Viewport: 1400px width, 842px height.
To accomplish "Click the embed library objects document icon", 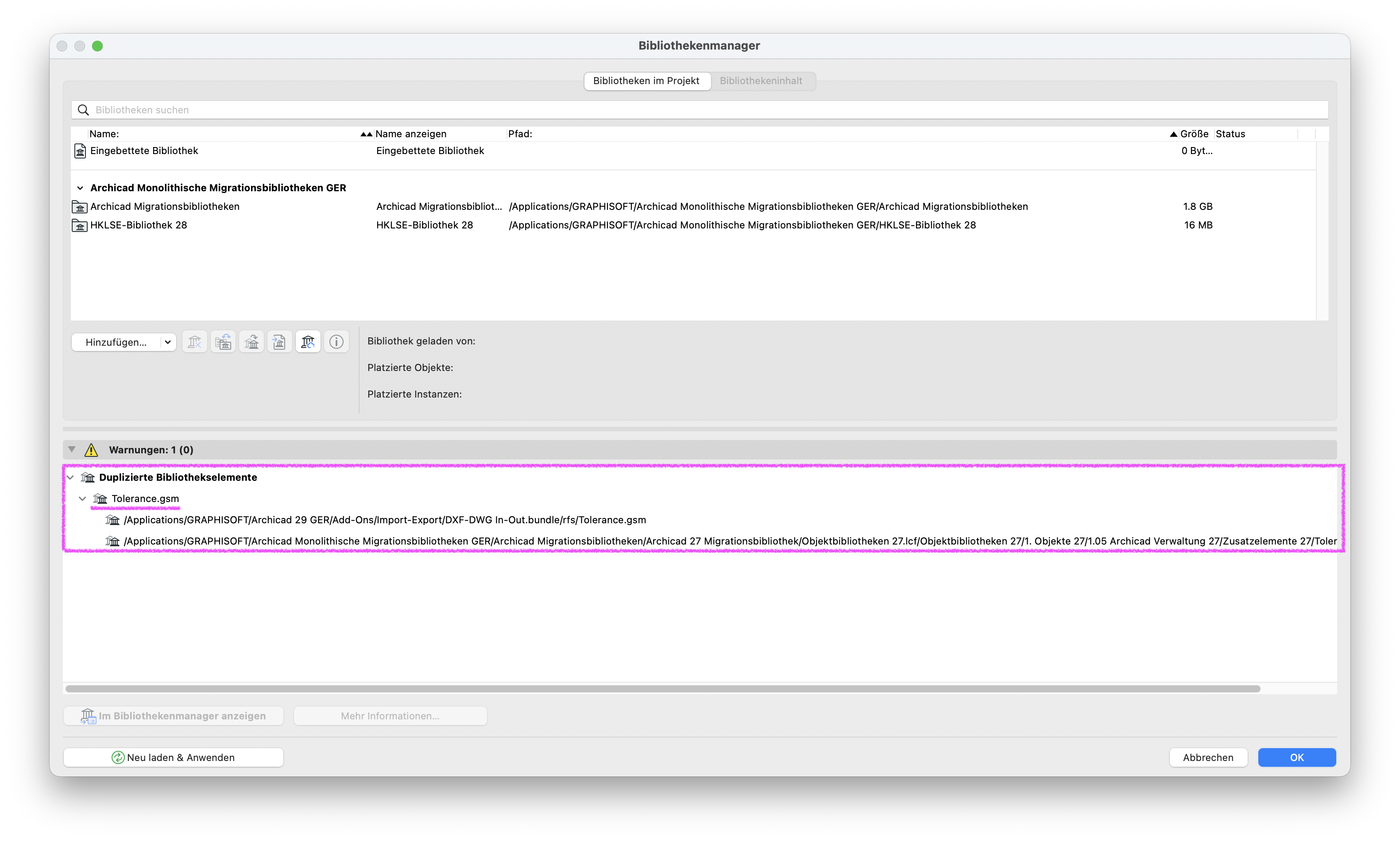I will pyautogui.click(x=280, y=342).
